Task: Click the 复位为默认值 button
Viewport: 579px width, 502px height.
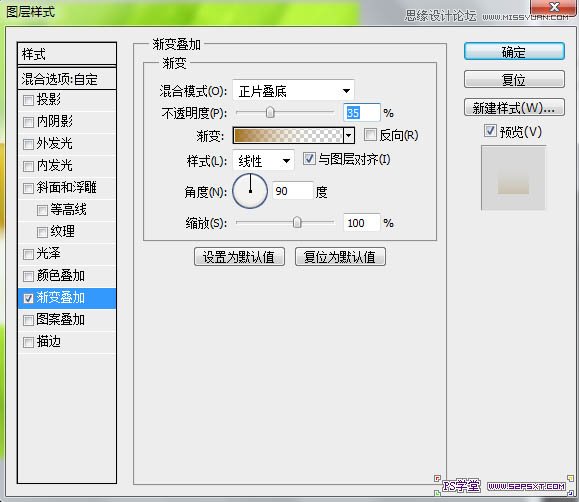Action: (x=340, y=257)
